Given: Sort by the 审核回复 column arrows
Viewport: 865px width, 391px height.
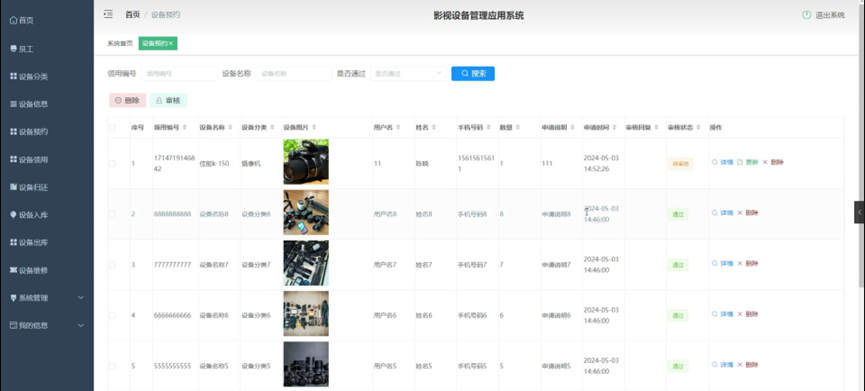Looking at the screenshot, I should pos(656,127).
